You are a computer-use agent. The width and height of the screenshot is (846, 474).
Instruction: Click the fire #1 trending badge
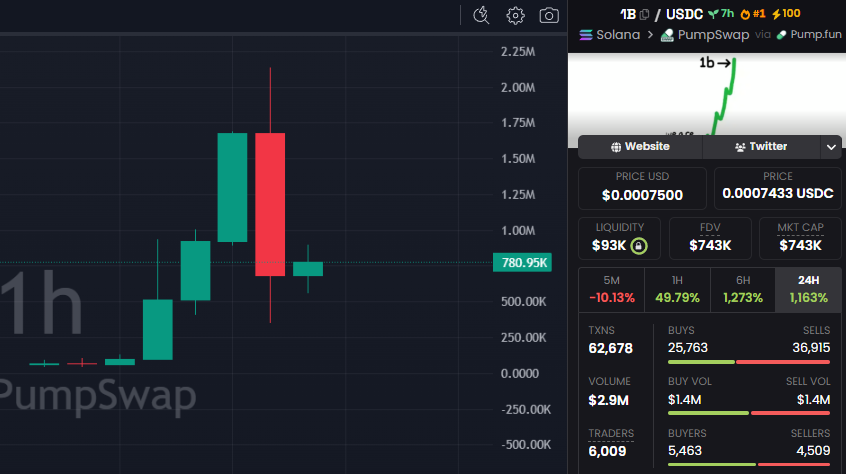point(753,14)
